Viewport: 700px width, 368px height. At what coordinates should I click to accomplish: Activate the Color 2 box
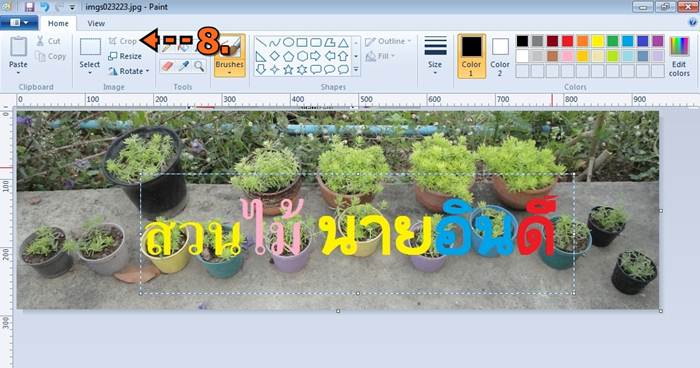pyautogui.click(x=500, y=57)
